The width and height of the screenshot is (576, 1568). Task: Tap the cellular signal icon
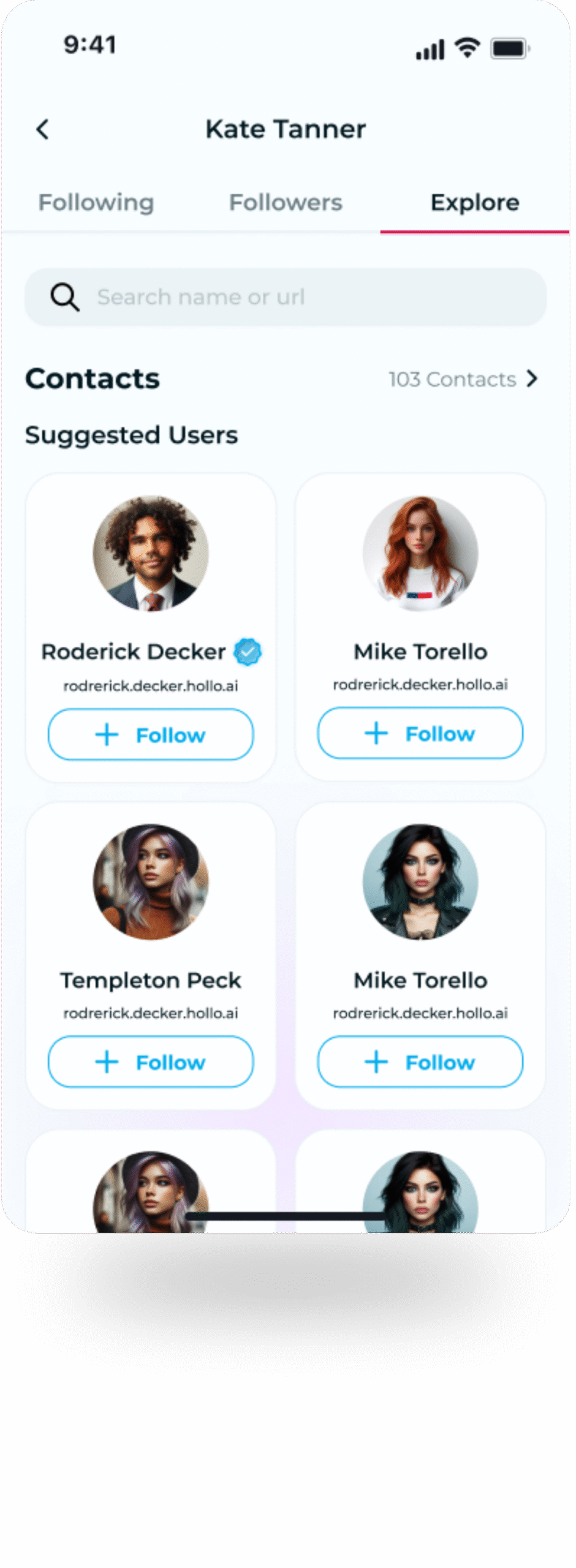coord(430,50)
